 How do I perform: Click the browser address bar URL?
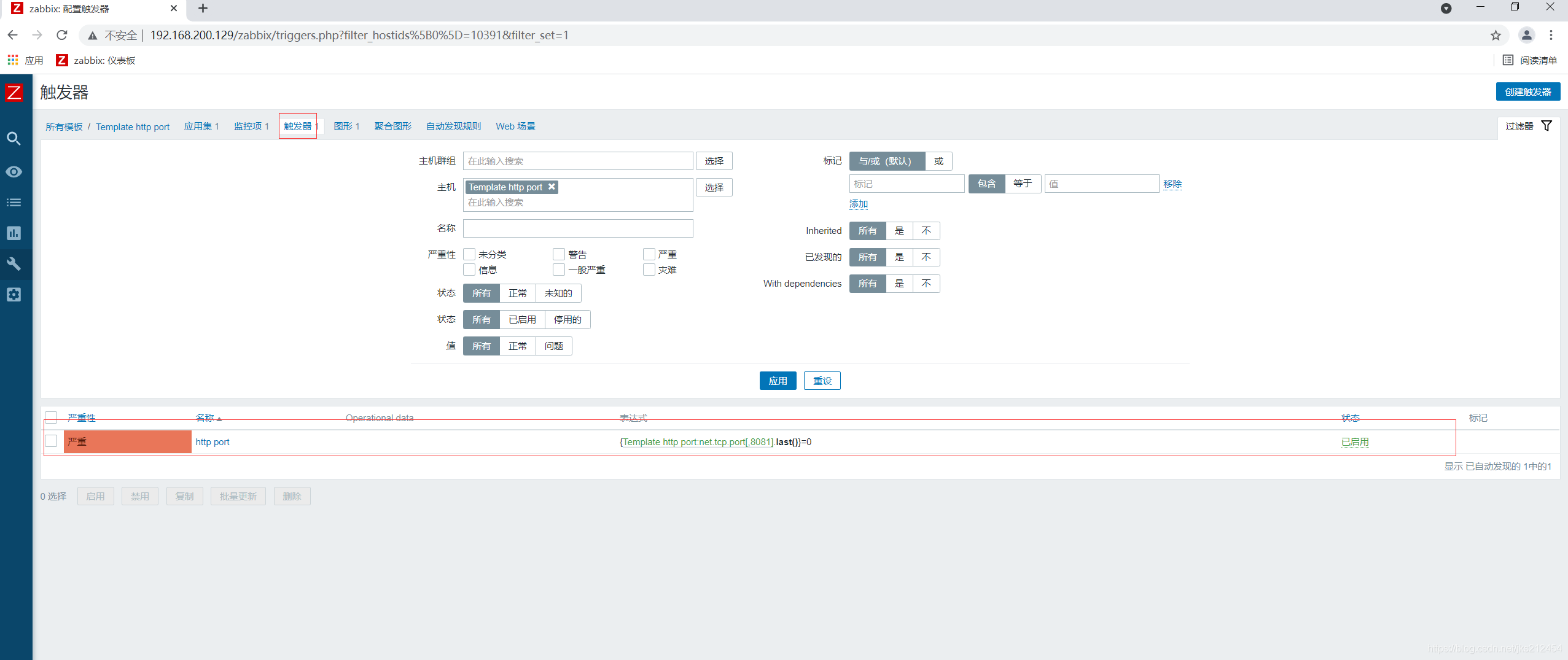tap(359, 35)
